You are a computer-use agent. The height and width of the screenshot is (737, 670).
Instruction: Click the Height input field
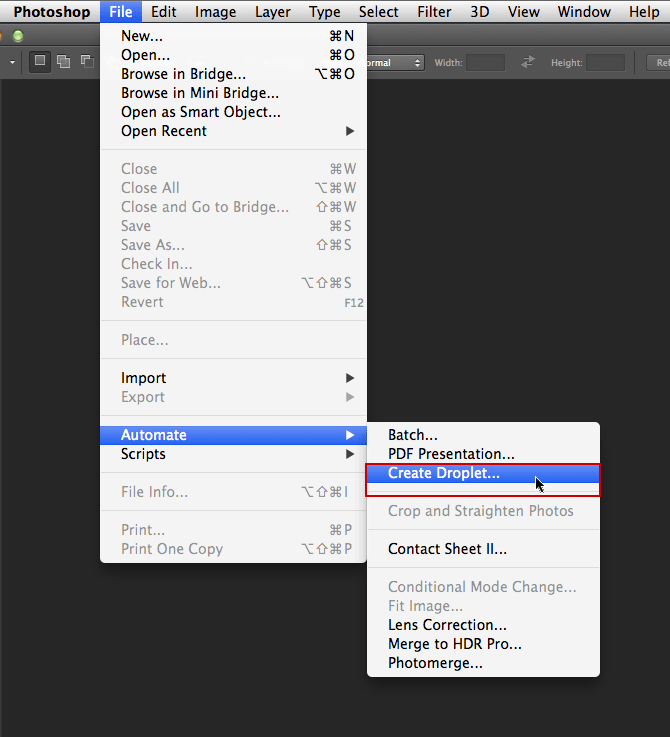605,62
